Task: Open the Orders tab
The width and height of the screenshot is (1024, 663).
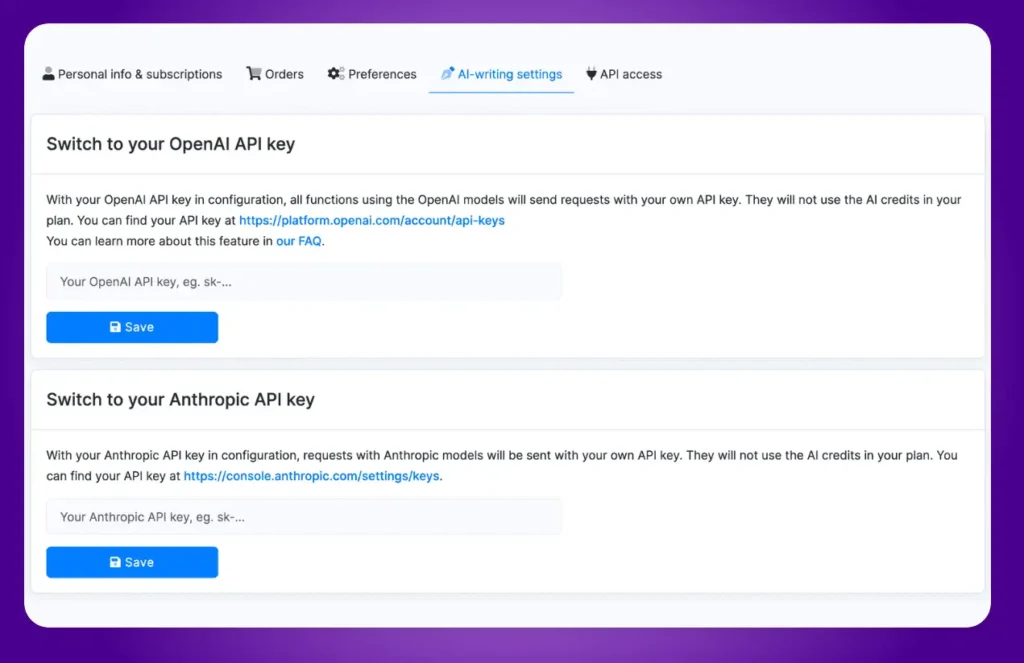Action: (275, 73)
